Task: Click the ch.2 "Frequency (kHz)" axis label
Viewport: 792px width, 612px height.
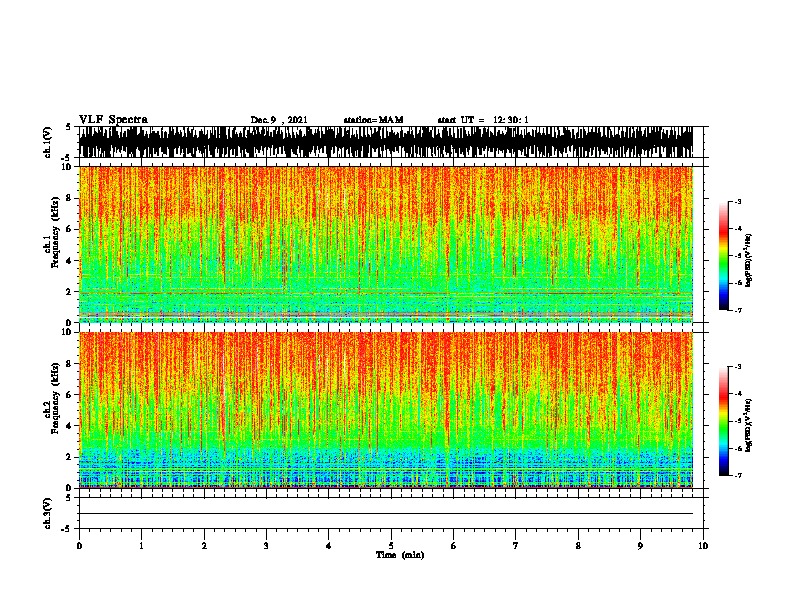Action: (55, 398)
